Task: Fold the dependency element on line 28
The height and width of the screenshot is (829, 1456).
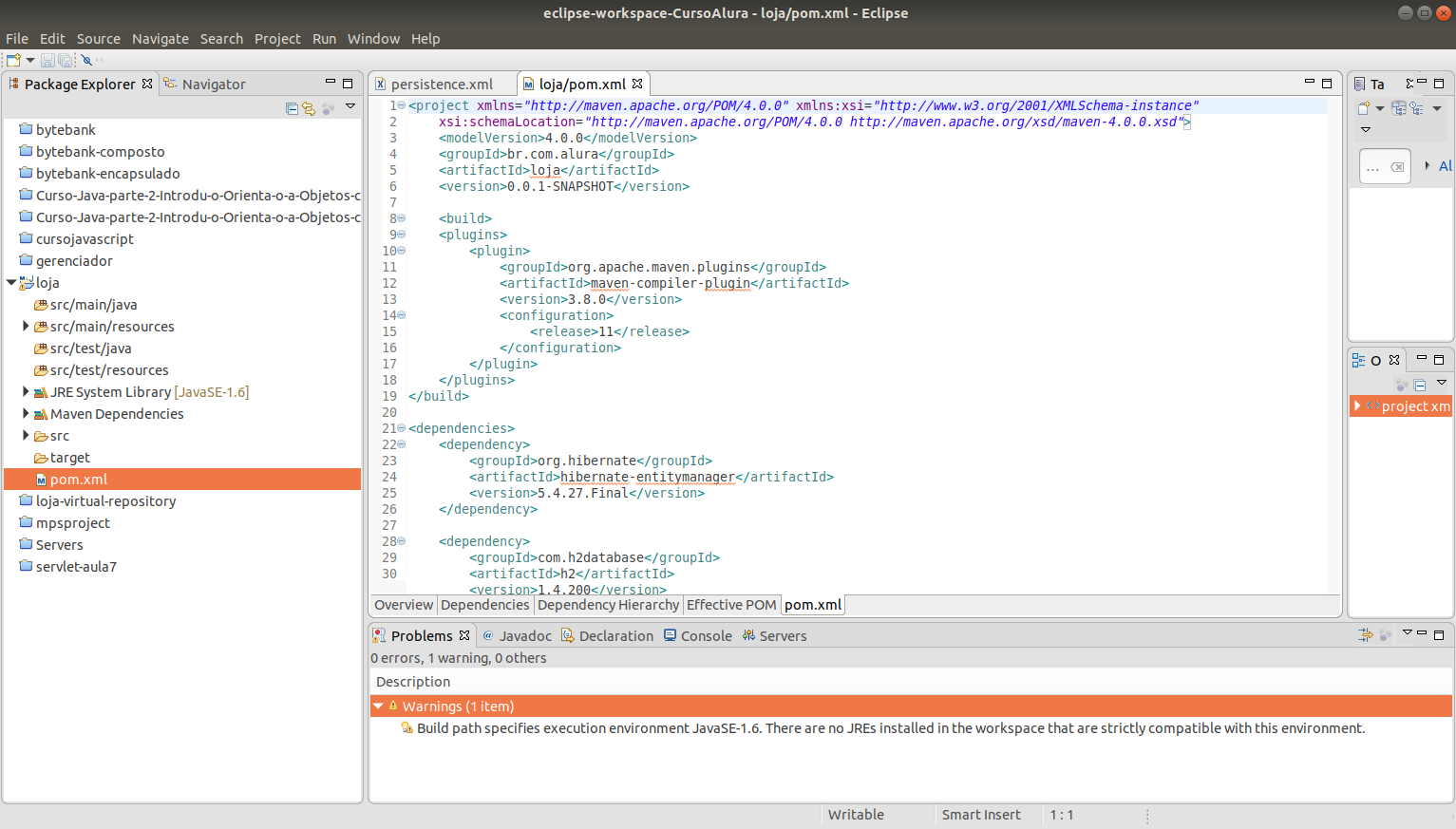Action: (402, 541)
